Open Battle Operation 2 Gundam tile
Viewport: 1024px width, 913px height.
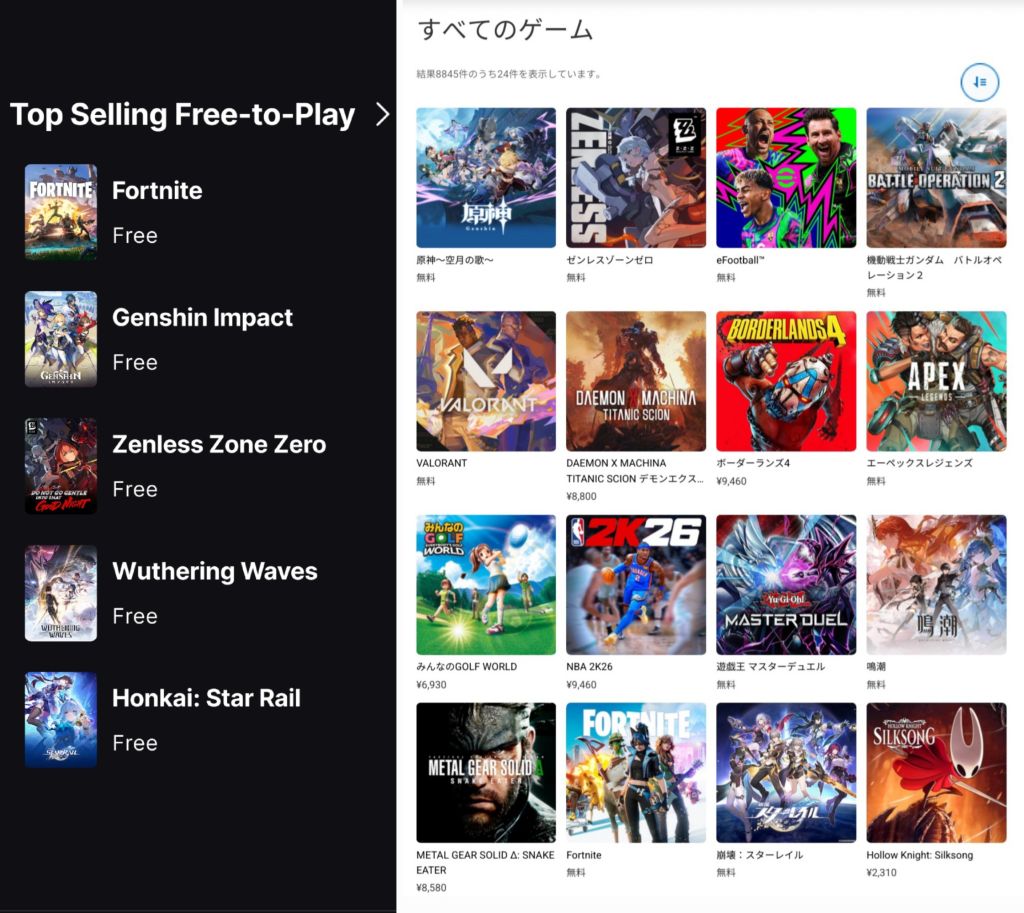click(x=936, y=178)
